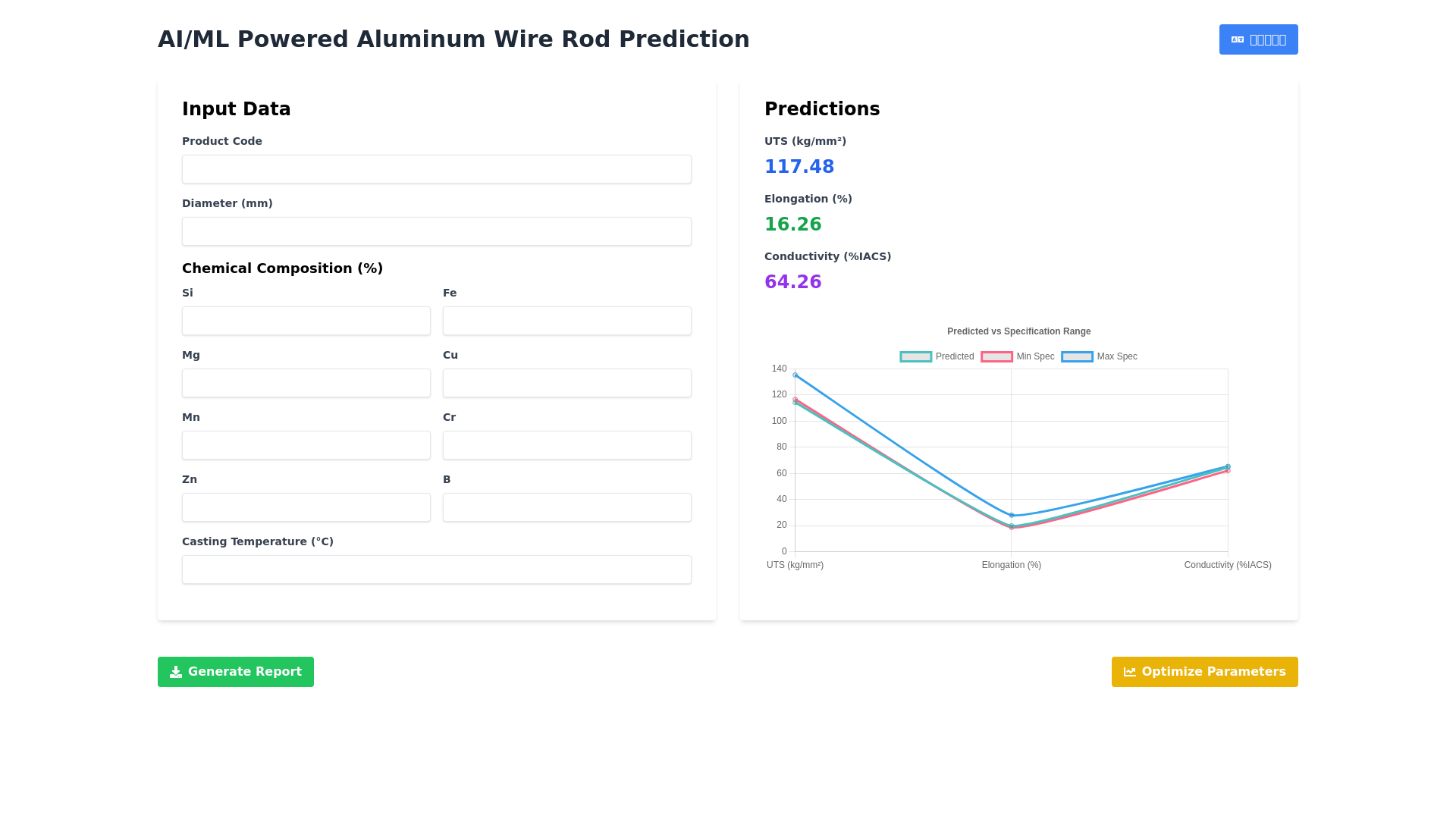1456x819 pixels.
Task: Toggle the Min Spec legend swatch
Action: coord(996,356)
